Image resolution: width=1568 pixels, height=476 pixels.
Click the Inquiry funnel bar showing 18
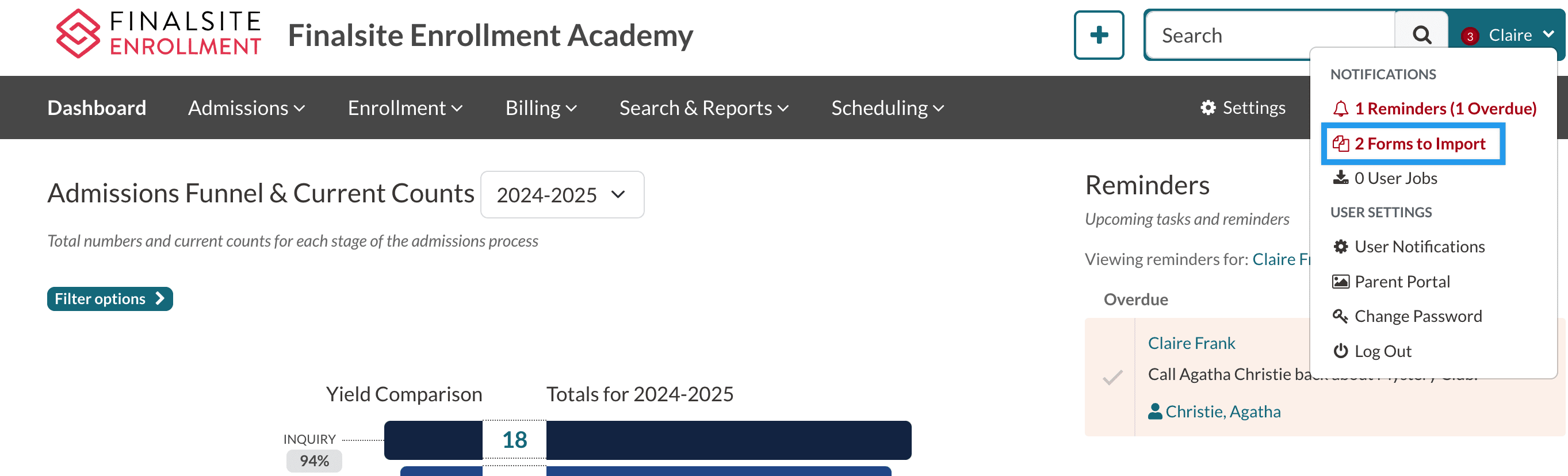click(647, 439)
